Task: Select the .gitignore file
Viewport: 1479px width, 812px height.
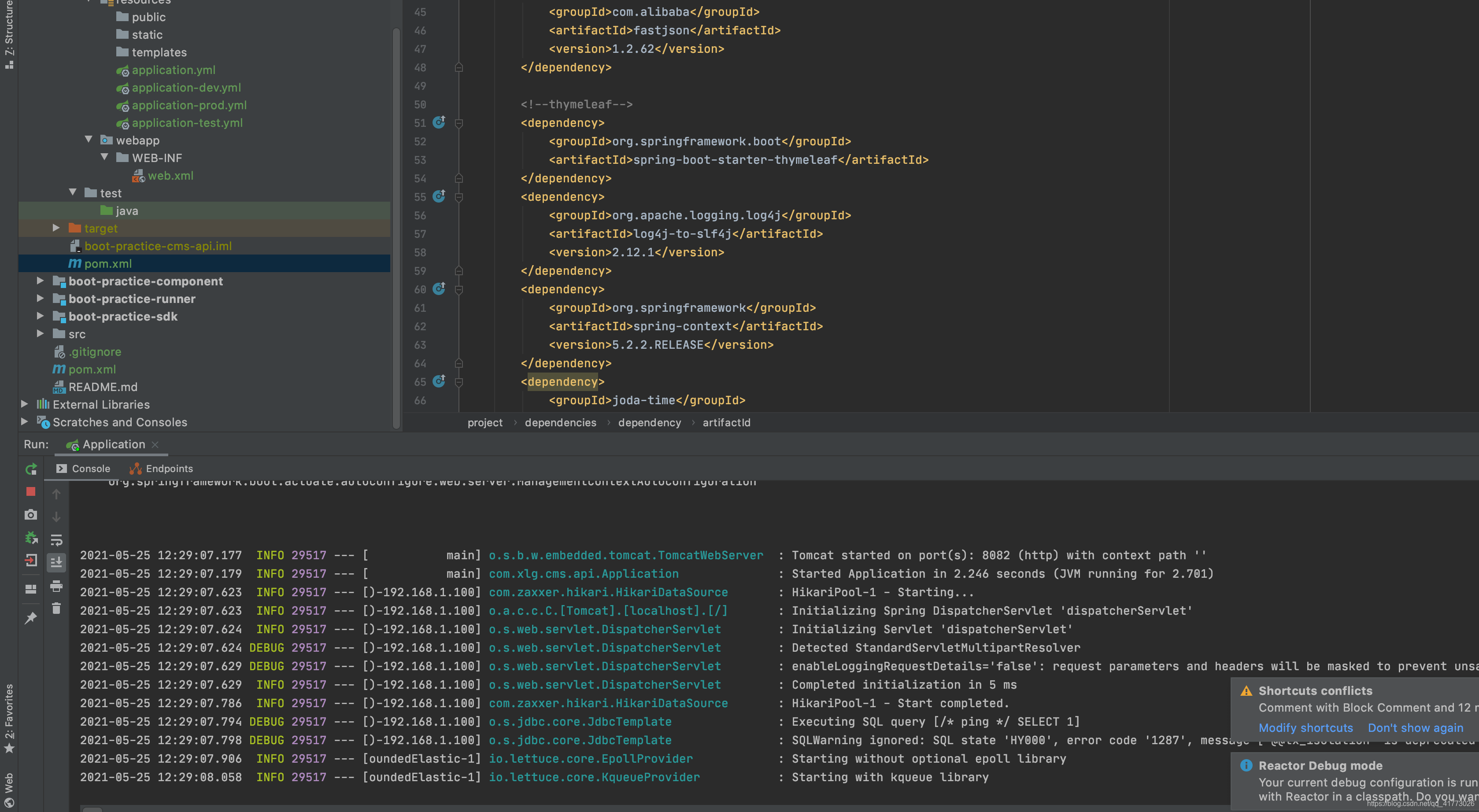Action: (95, 352)
